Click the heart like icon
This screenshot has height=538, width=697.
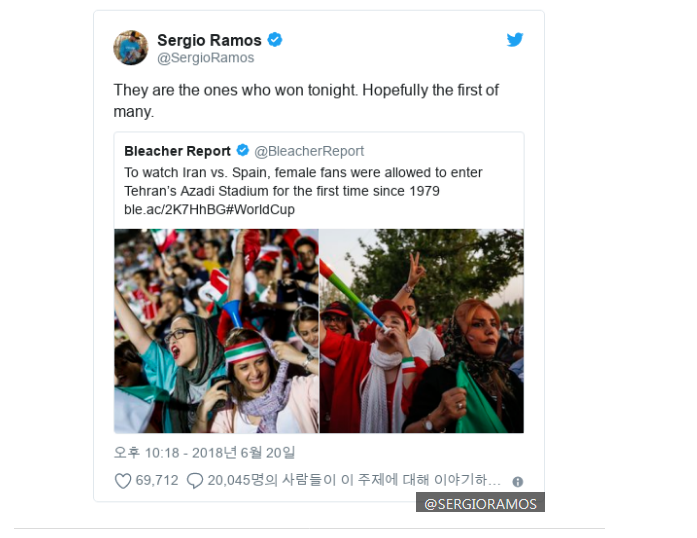[x=123, y=481]
